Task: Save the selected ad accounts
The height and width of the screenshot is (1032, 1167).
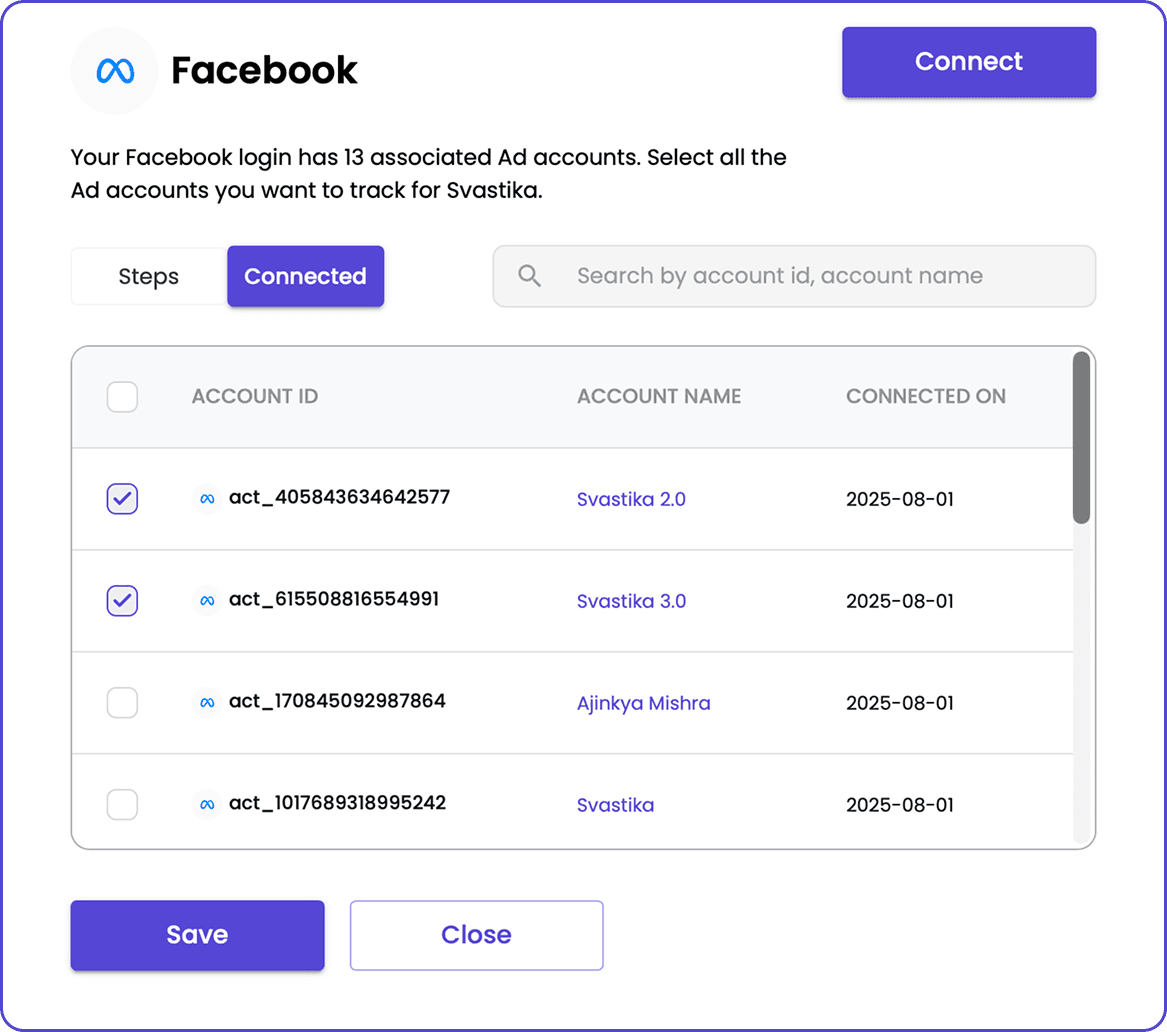Action: 197,935
